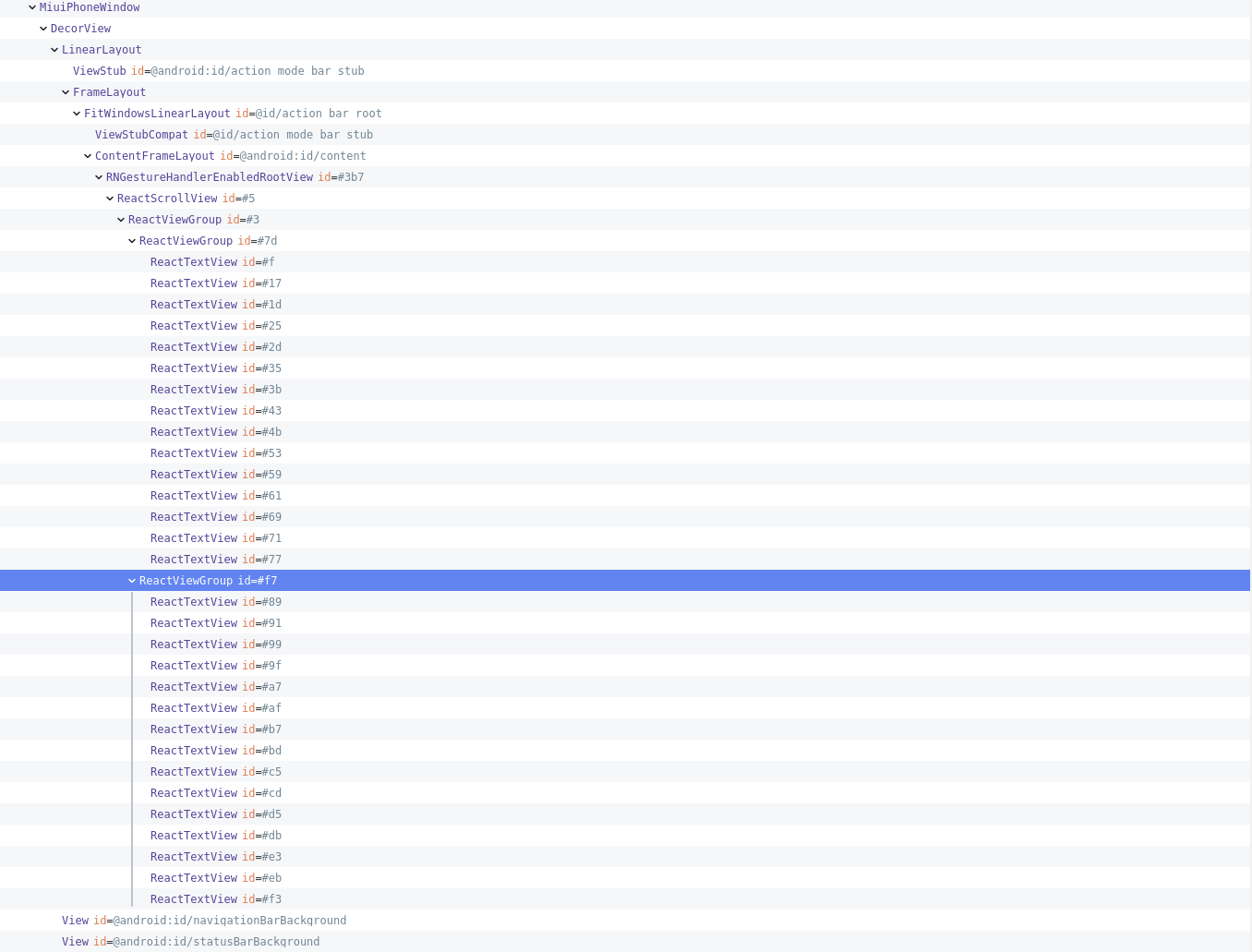Screen dimensions: 1252x952
Task: Select ReactTextView id=#9f row
Action: (x=625, y=666)
